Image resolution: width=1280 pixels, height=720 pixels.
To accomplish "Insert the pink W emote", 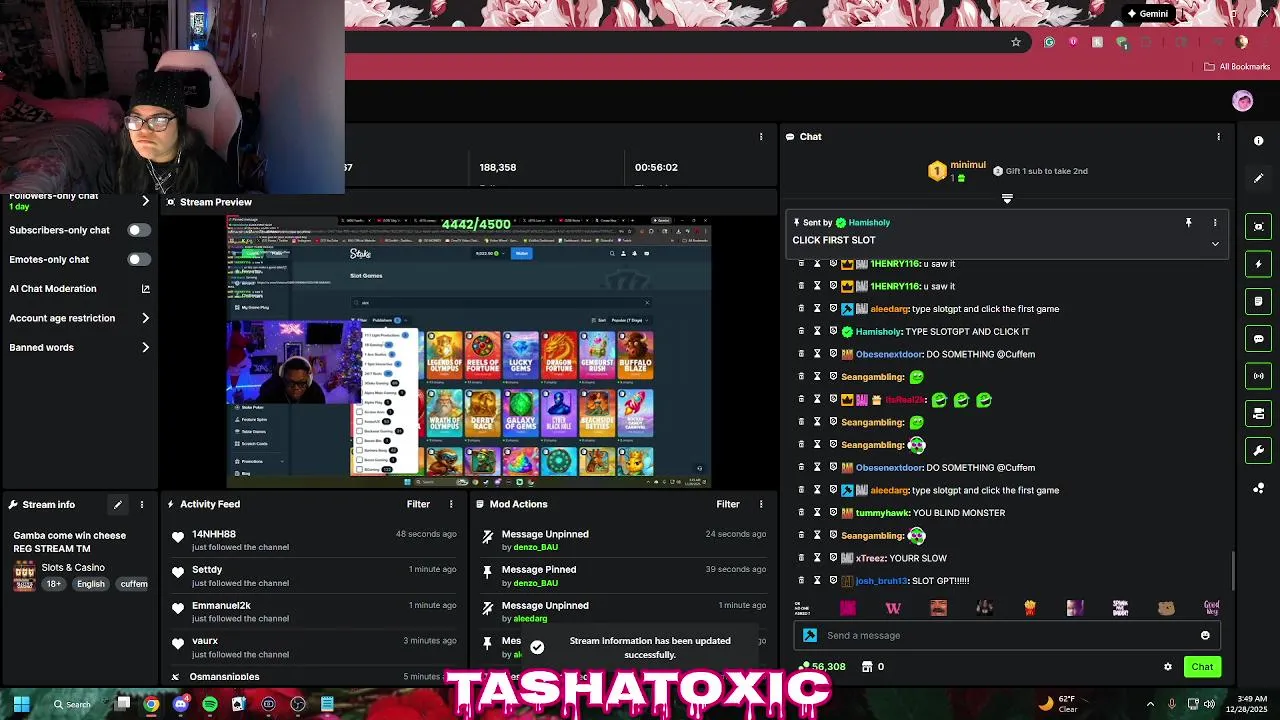I will 893,608.
